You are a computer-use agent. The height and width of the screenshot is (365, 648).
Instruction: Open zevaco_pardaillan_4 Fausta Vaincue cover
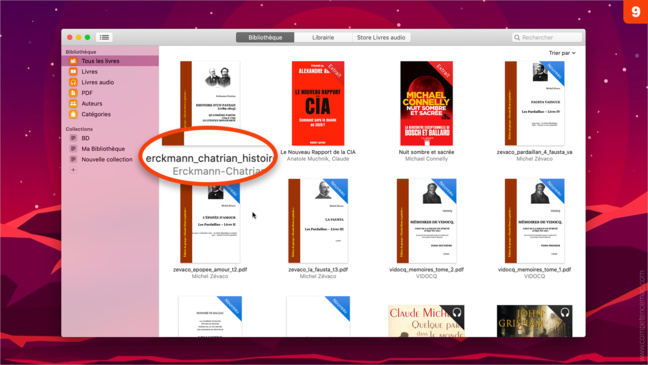pos(534,103)
